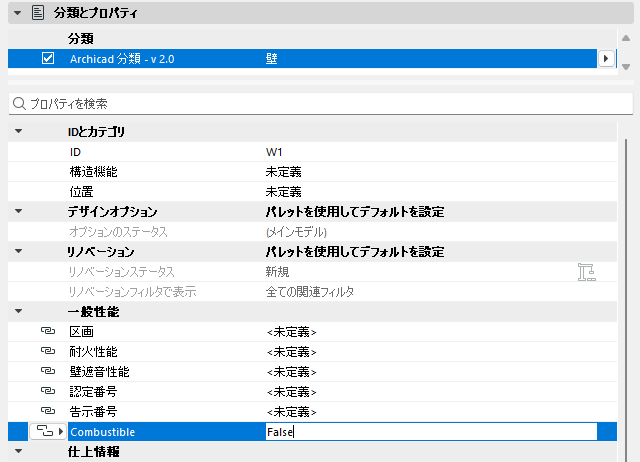Click the 分類とプロパティ document icon
The height and width of the screenshot is (462, 640).
(x=38, y=13)
